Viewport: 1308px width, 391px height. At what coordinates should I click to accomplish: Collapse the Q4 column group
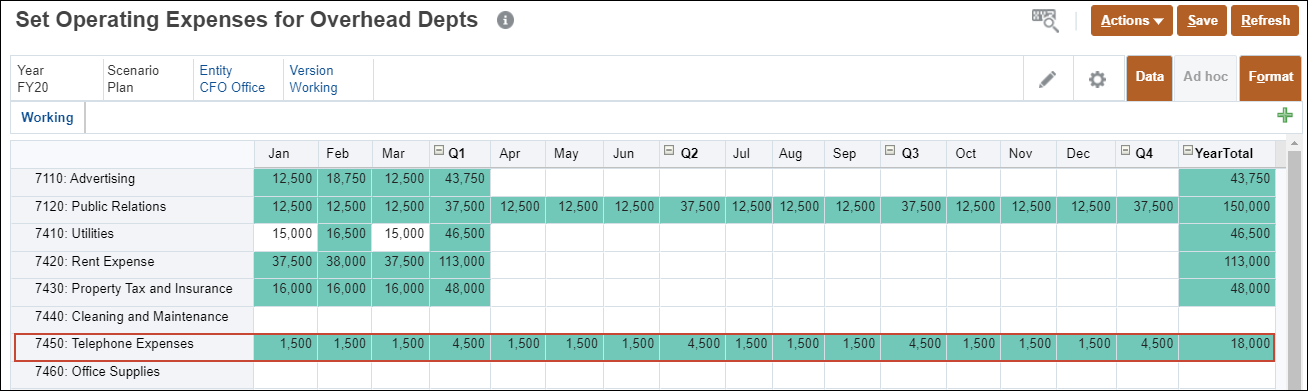1125,151
